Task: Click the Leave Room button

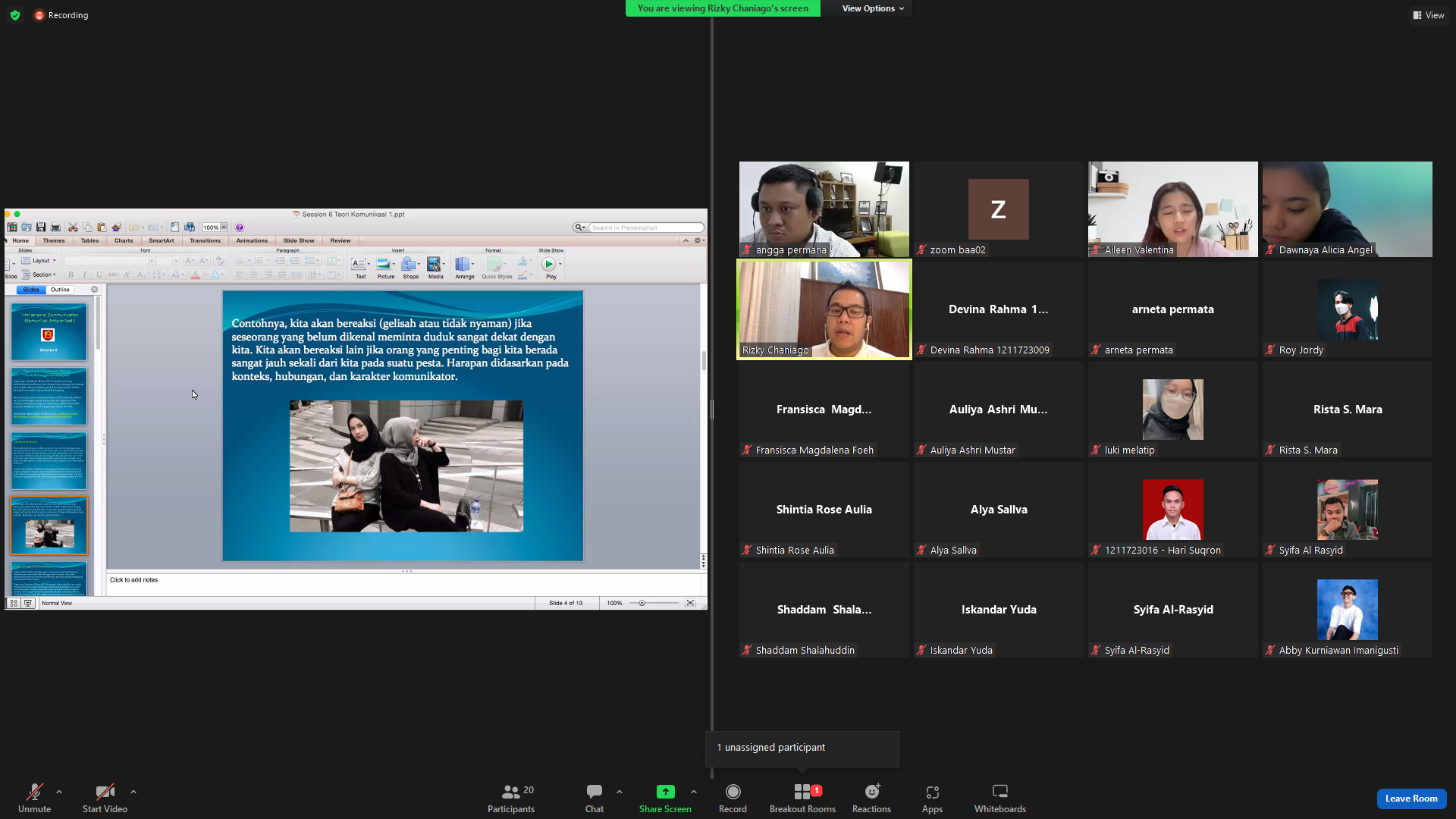Action: click(x=1411, y=799)
